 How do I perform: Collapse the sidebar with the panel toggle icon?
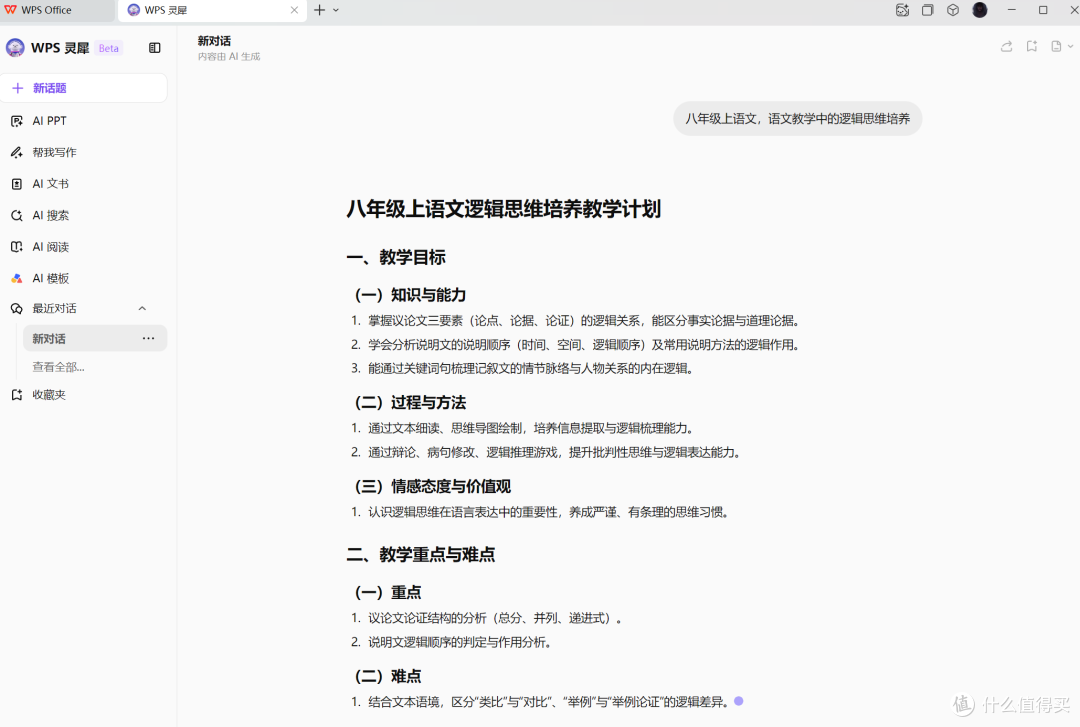[154, 48]
